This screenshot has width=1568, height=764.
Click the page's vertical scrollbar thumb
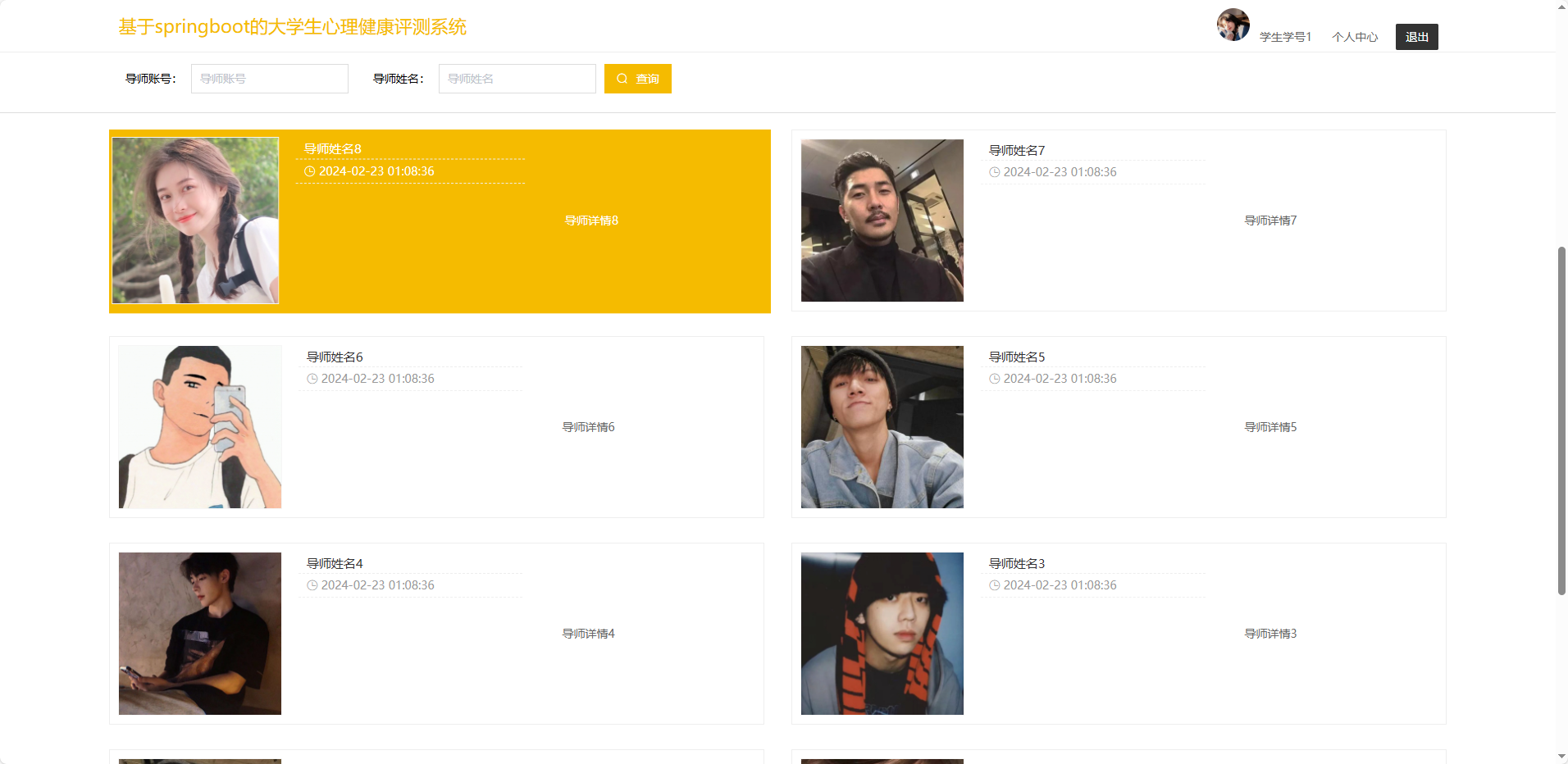click(1561, 421)
